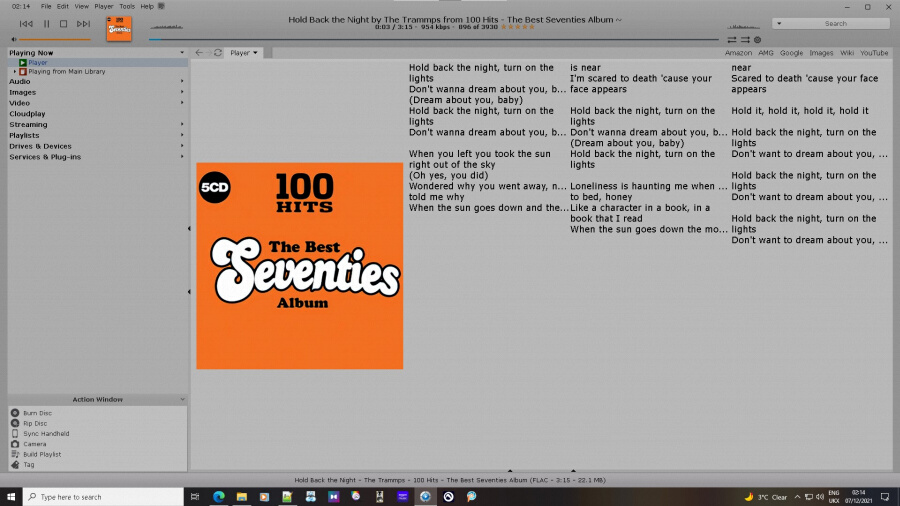This screenshot has width=900, height=506.
Task: Mute audio via the speaker icon
Action: pos(14,40)
